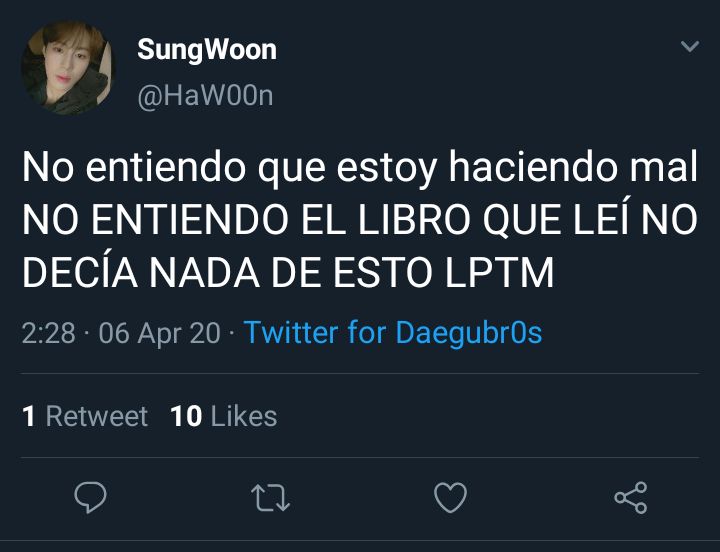Click the 2:28 timestamp
Screen dimensions: 720x552
click(49, 333)
